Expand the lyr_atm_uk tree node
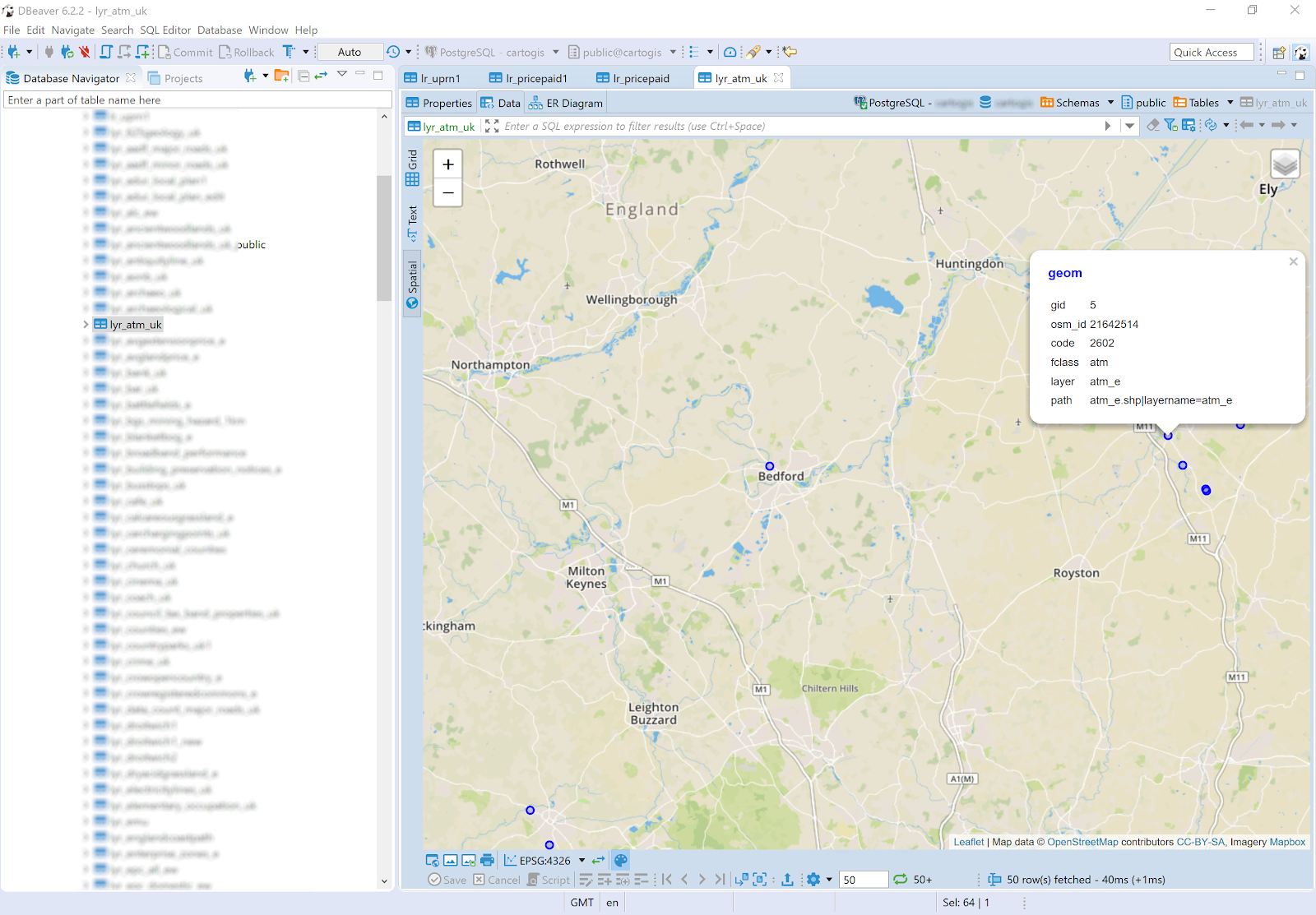The height and width of the screenshot is (915, 1316). pos(86,325)
